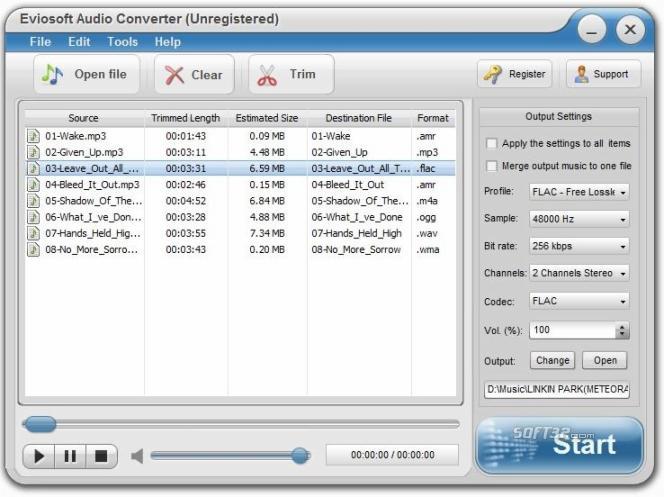Click the key Register icon

[x=493, y=74]
